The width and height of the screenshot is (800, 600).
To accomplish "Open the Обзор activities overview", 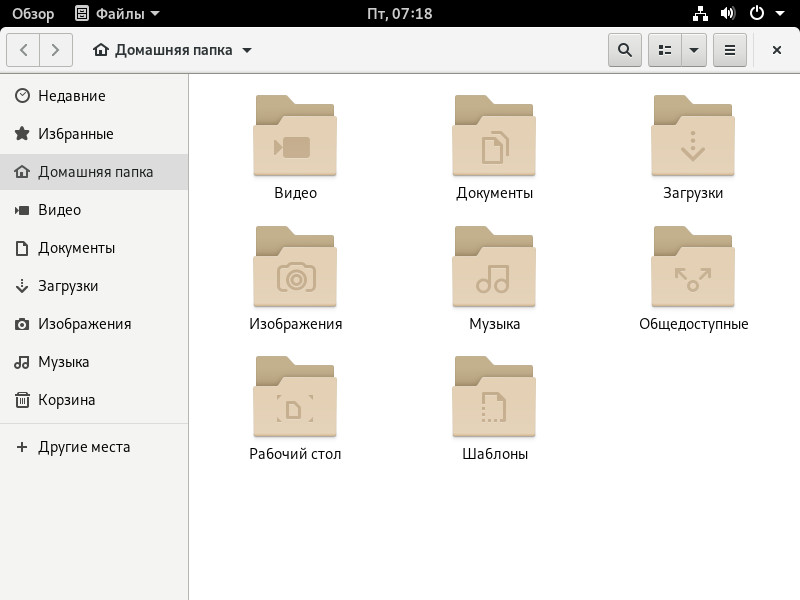I will tap(33, 13).
